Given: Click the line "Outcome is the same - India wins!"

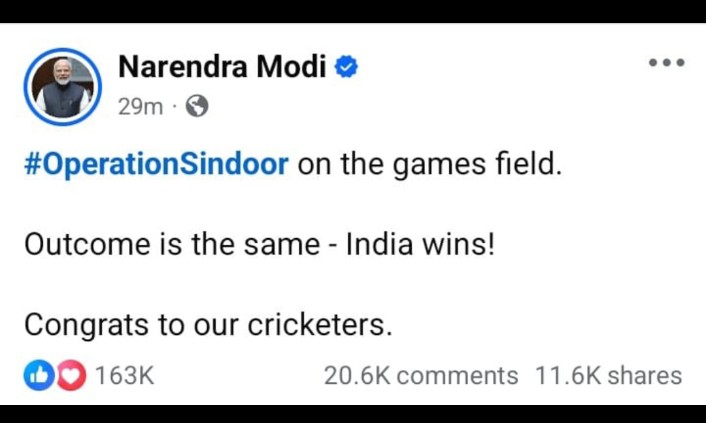Looking at the screenshot, I should click(259, 243).
